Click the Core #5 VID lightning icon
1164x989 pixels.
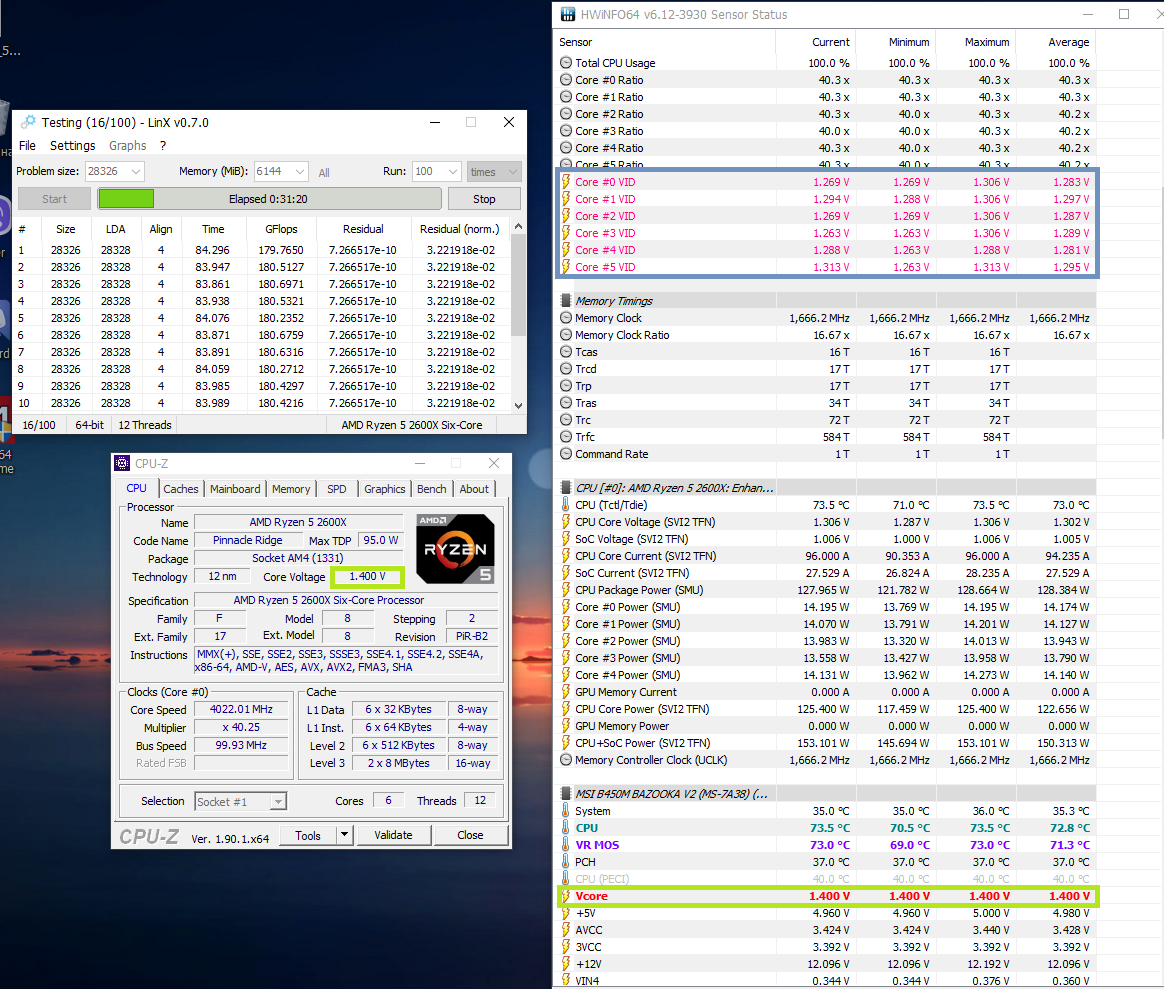tap(566, 267)
